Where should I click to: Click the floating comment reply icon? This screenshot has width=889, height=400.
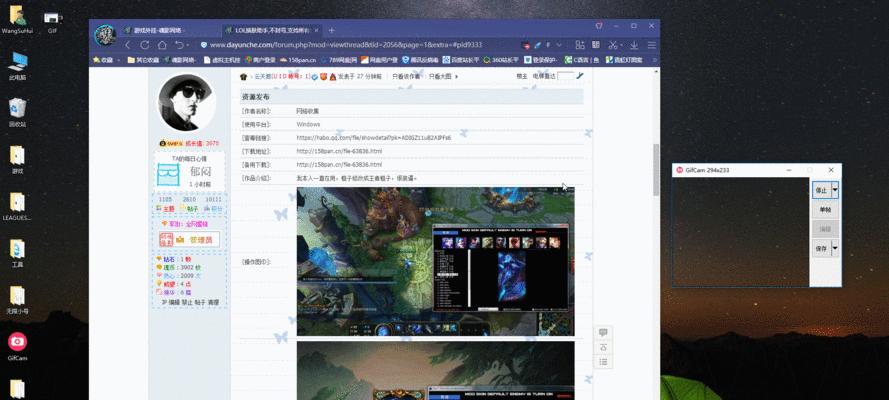pyautogui.click(x=603, y=333)
